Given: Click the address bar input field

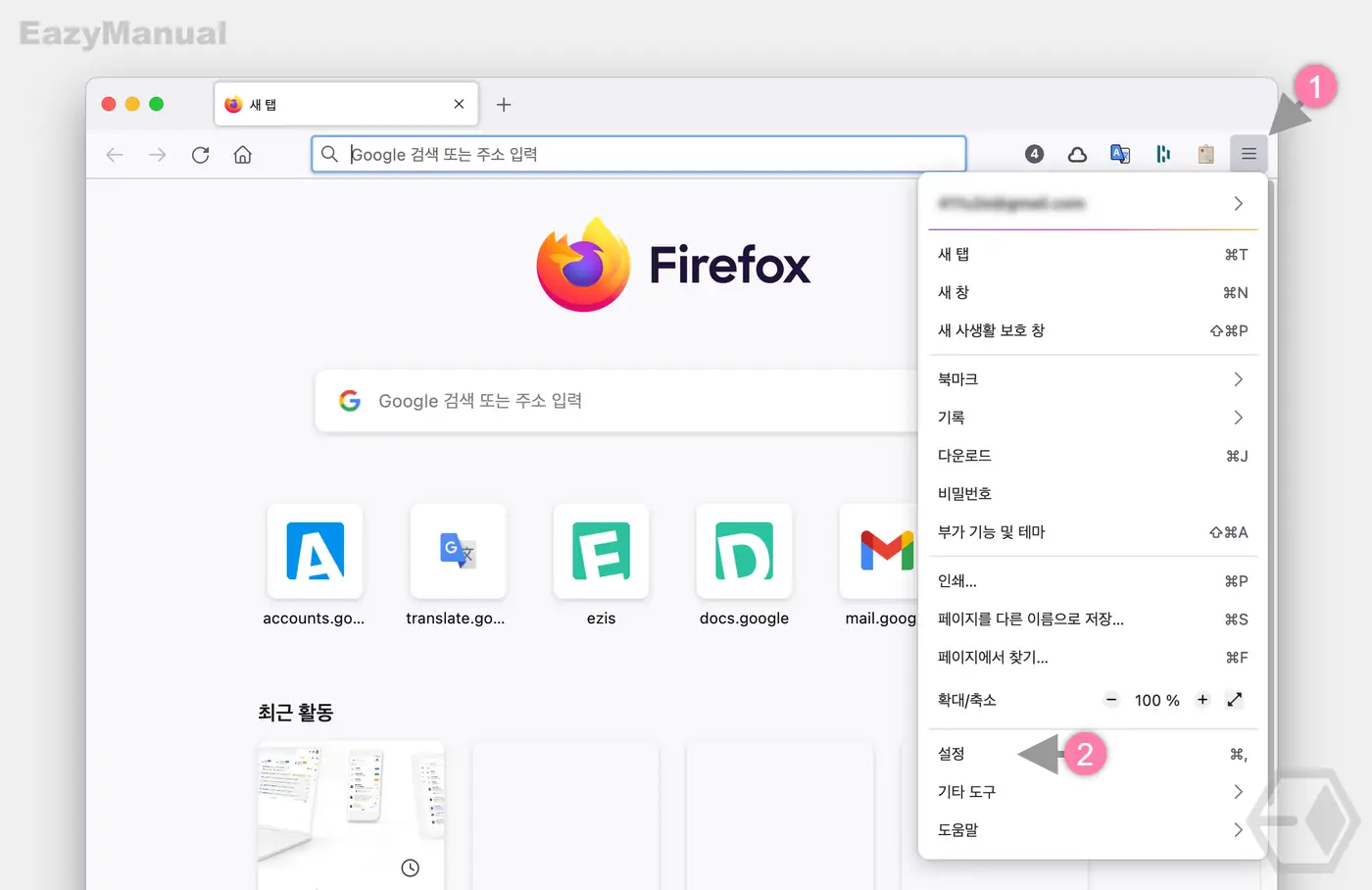Looking at the screenshot, I should [x=638, y=154].
